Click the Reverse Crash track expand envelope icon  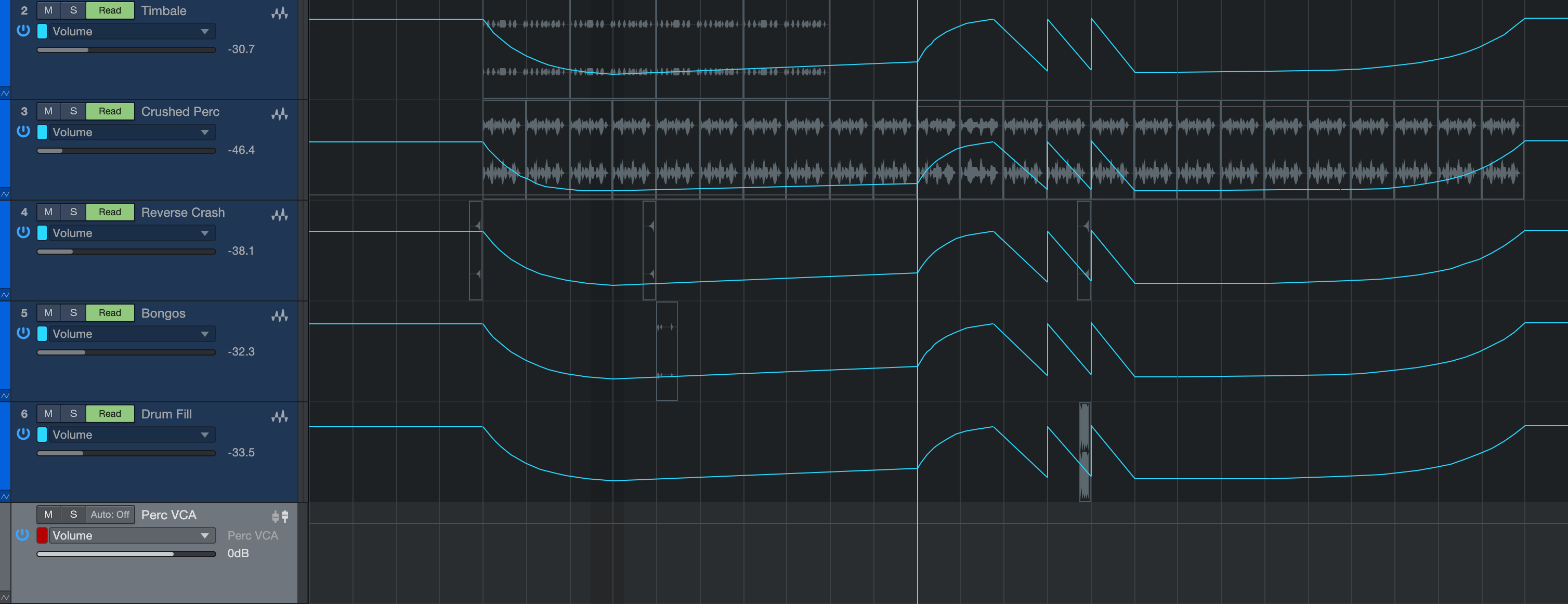(5, 295)
